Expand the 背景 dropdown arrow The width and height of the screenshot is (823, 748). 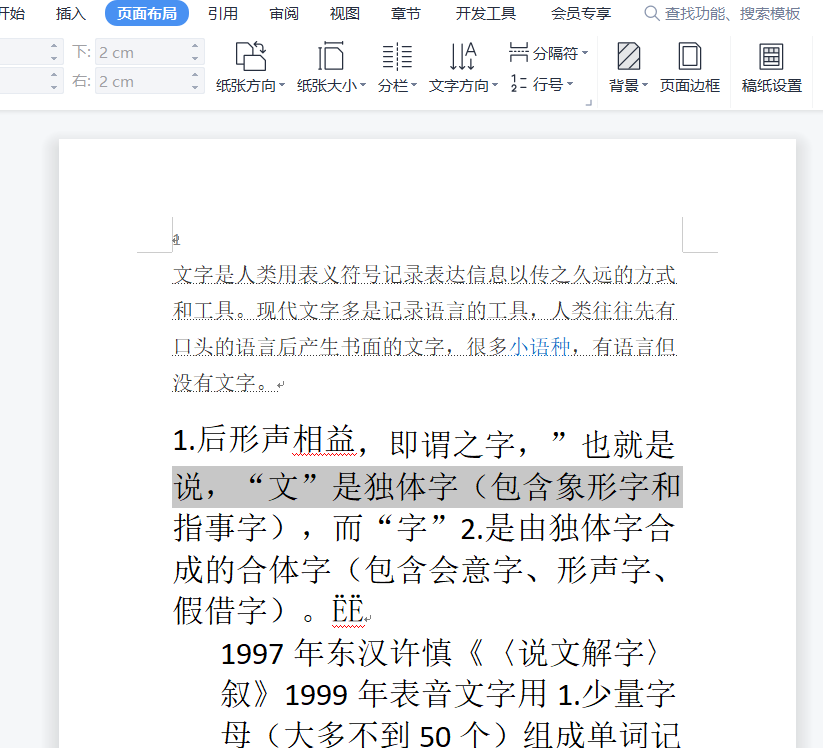(x=645, y=85)
